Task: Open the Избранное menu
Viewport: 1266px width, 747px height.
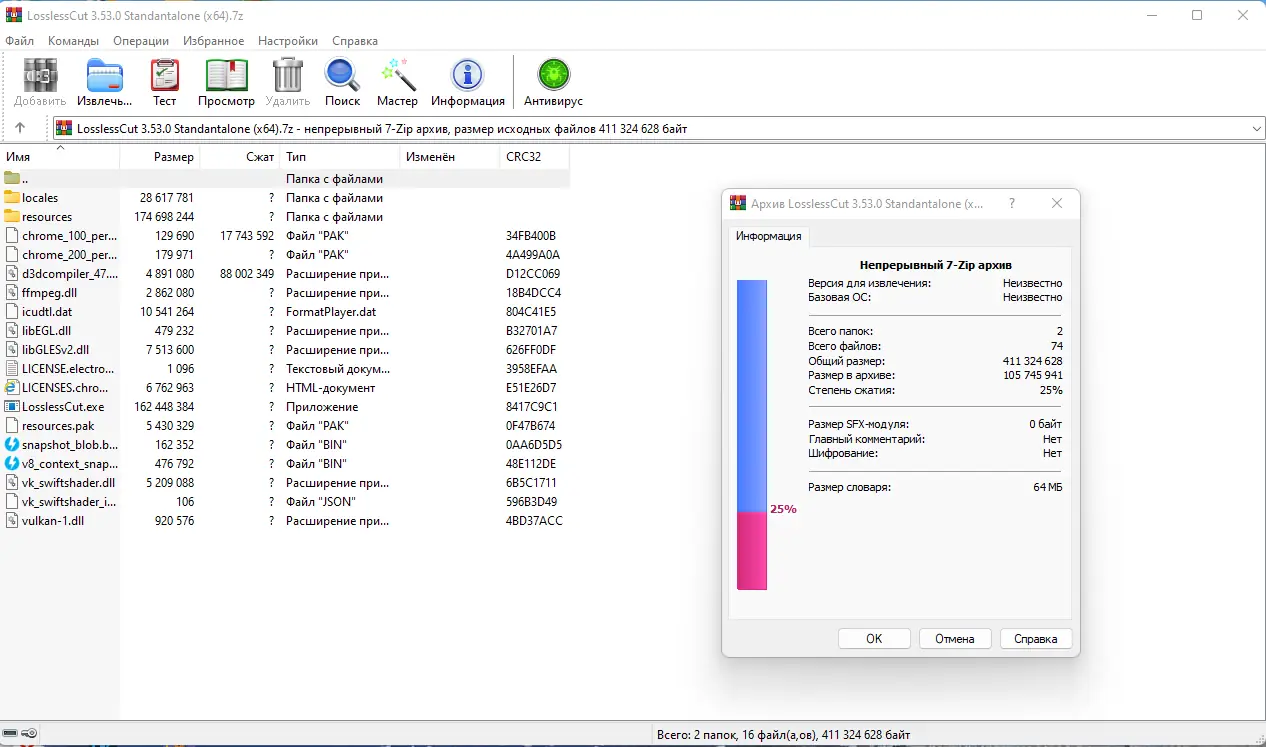Action: pos(214,41)
